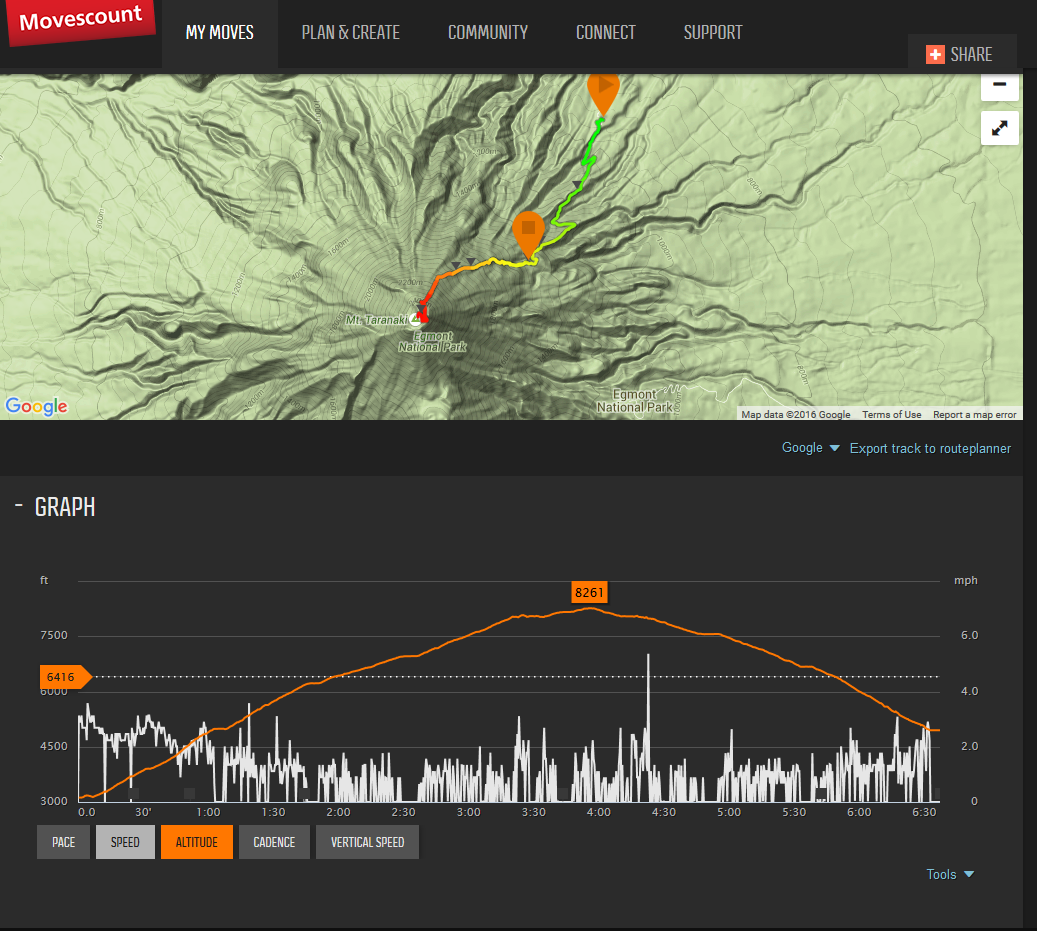Toggle the Pace graph series
Viewport: 1037px width, 931px height.
(x=63, y=842)
